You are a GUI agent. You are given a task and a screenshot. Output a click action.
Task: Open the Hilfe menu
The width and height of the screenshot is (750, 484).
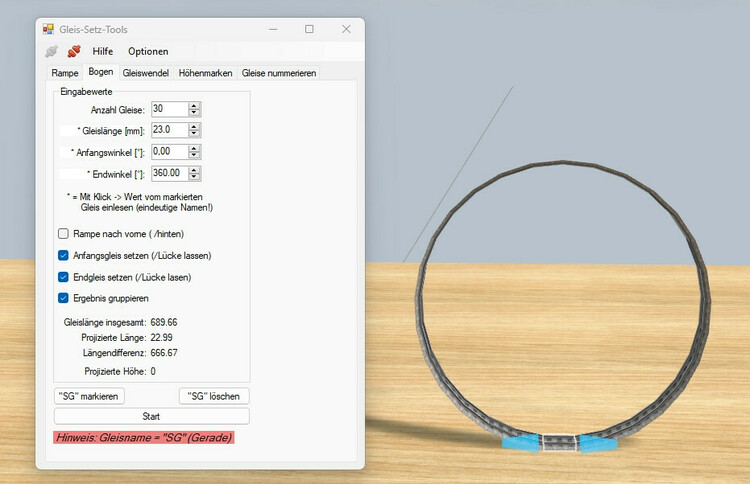[x=103, y=51]
